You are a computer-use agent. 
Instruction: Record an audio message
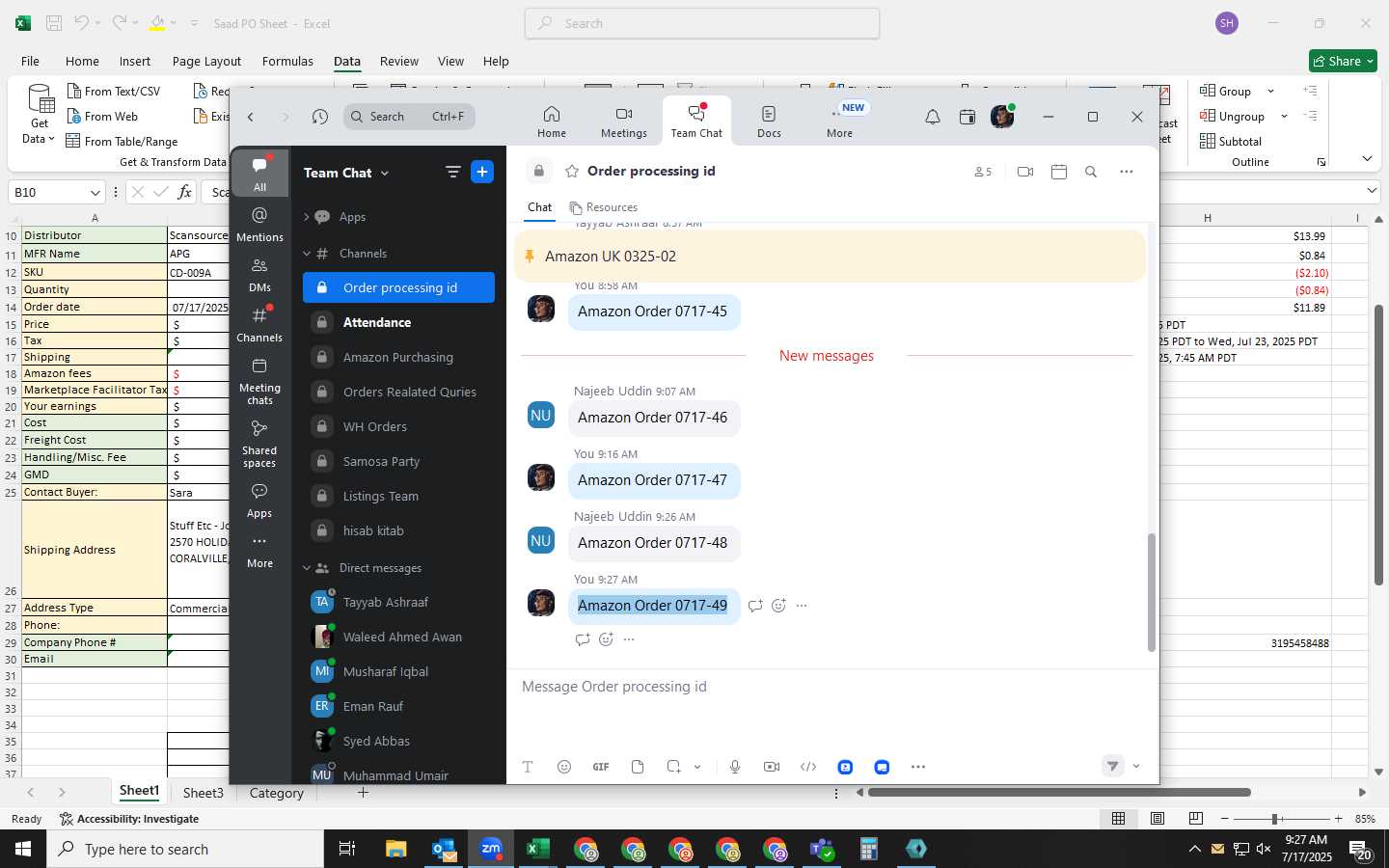(x=735, y=767)
